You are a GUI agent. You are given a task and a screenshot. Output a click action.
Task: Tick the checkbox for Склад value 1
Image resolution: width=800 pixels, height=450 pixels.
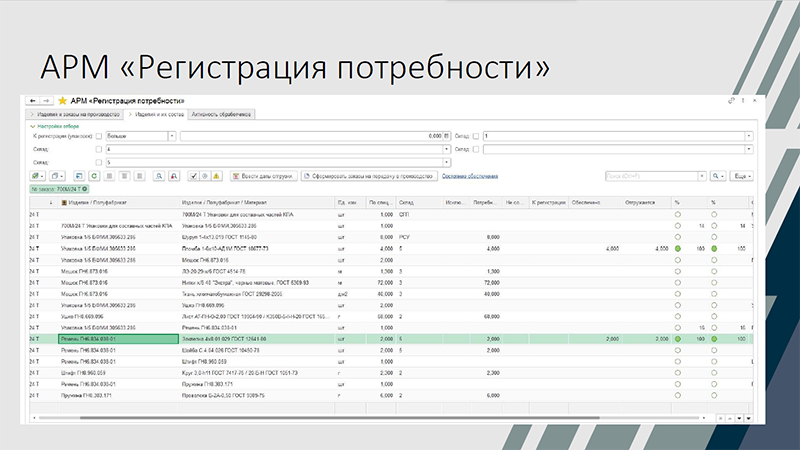coord(476,135)
